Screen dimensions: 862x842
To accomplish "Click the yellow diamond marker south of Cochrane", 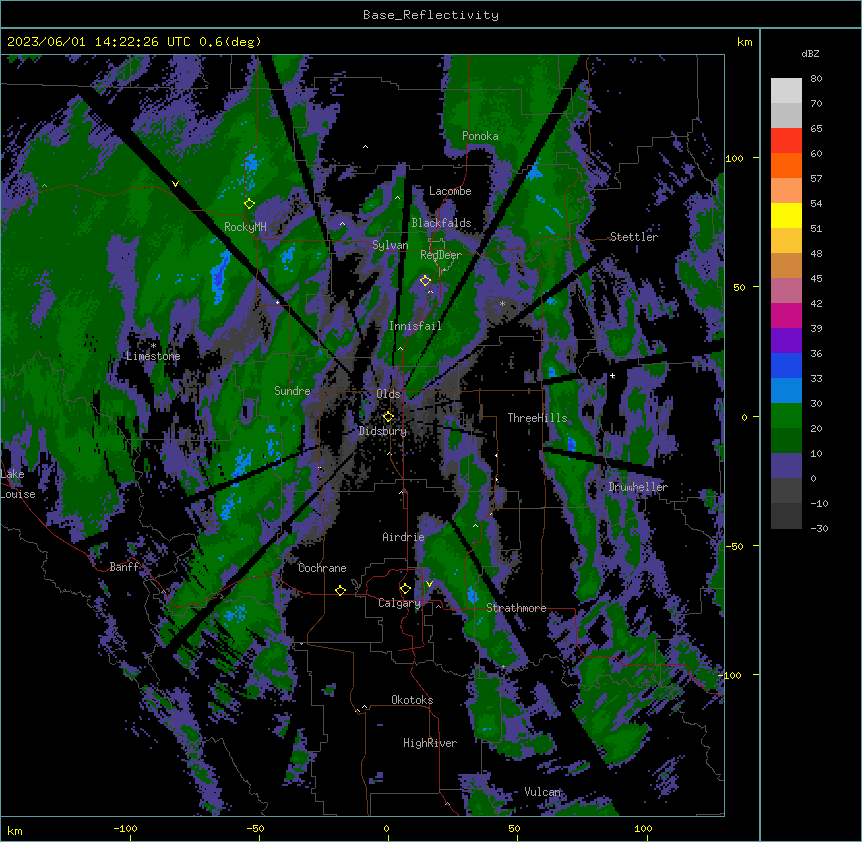I will tap(340, 590).
